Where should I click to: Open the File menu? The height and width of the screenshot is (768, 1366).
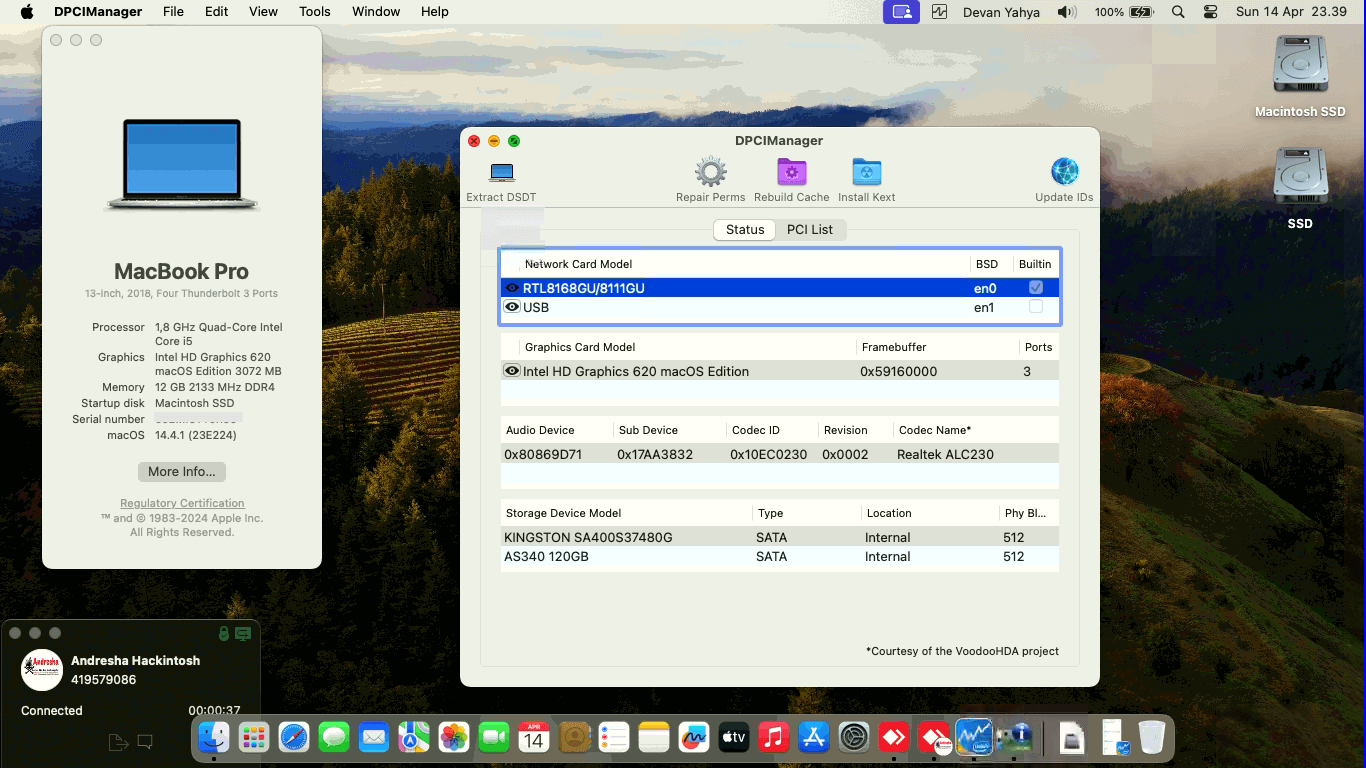click(x=173, y=12)
